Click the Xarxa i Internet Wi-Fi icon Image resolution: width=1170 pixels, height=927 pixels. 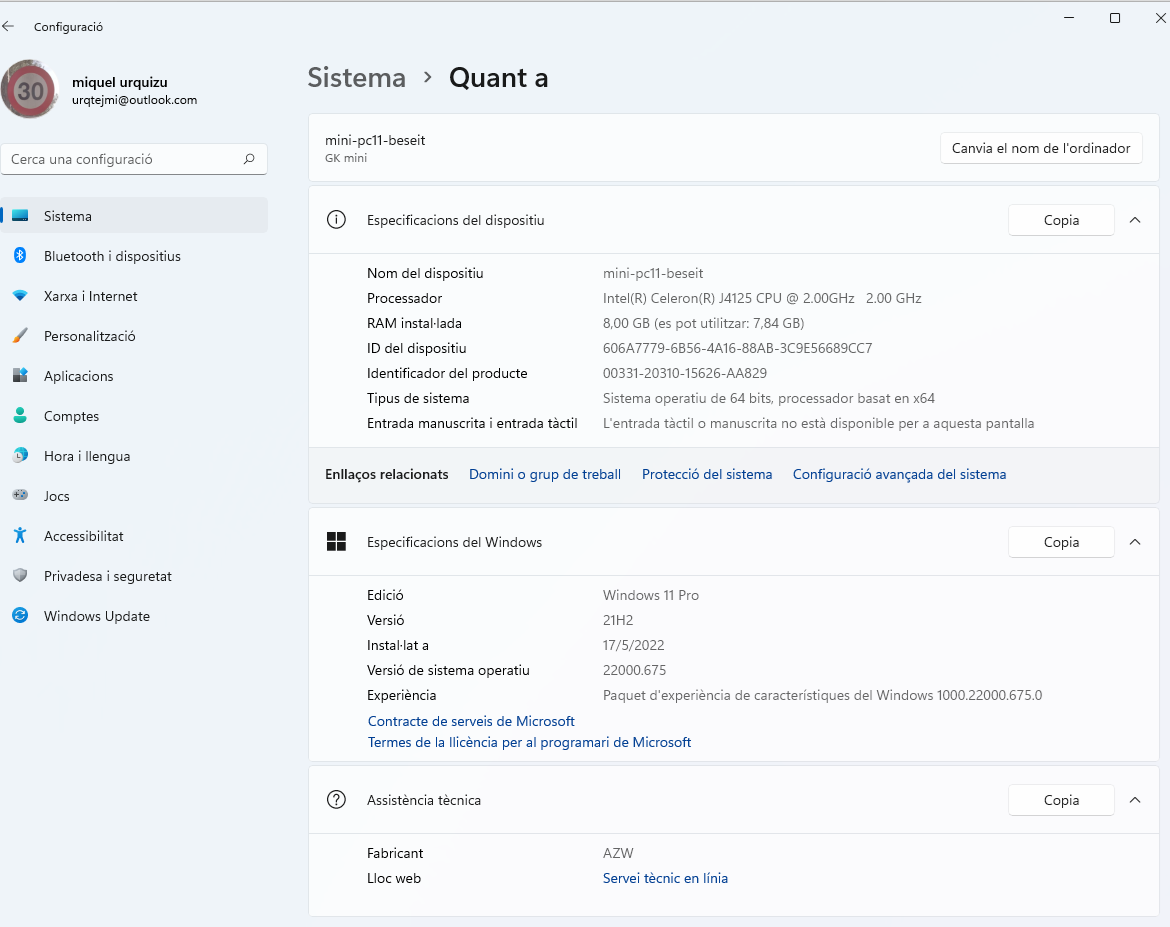pos(20,296)
